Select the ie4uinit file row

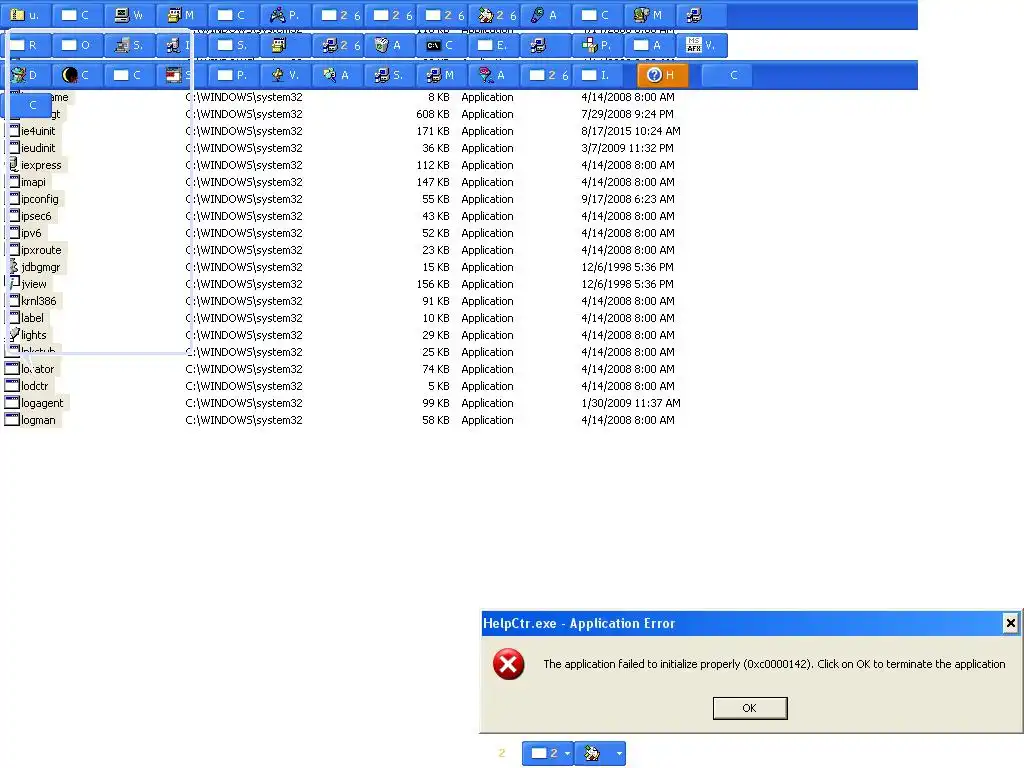point(343,131)
